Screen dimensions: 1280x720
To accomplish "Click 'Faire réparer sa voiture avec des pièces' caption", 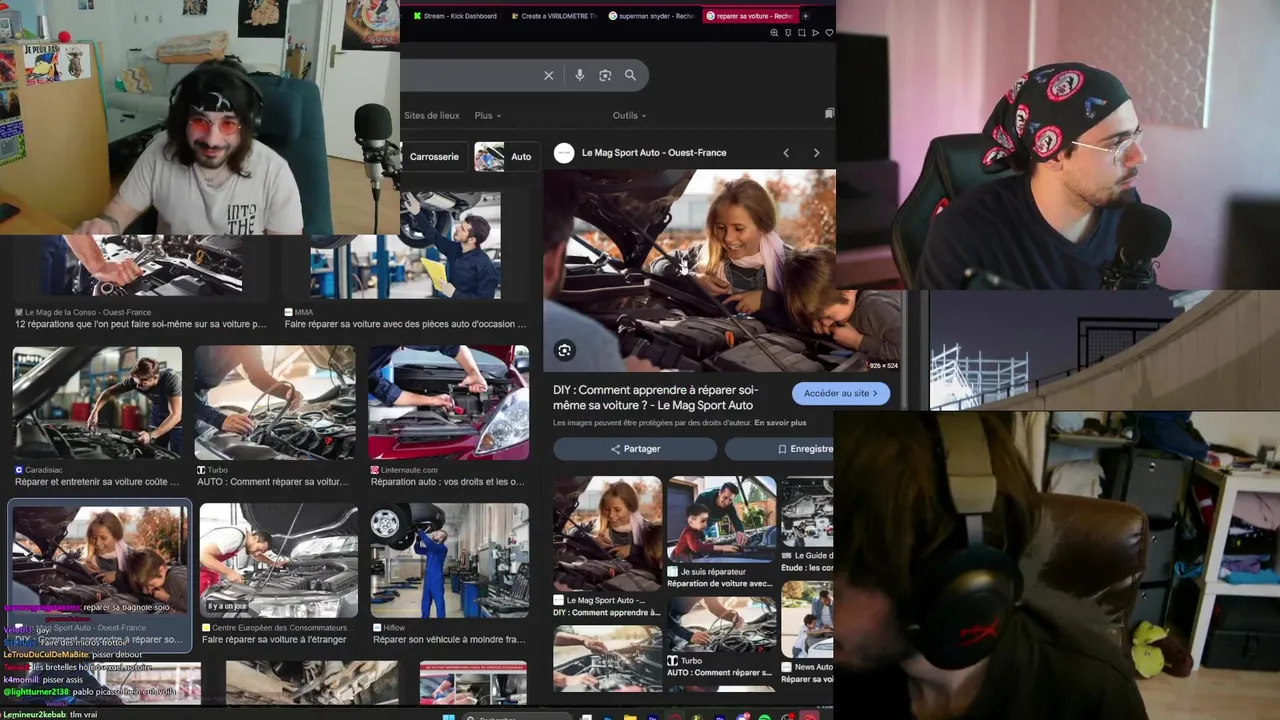I will (405, 324).
